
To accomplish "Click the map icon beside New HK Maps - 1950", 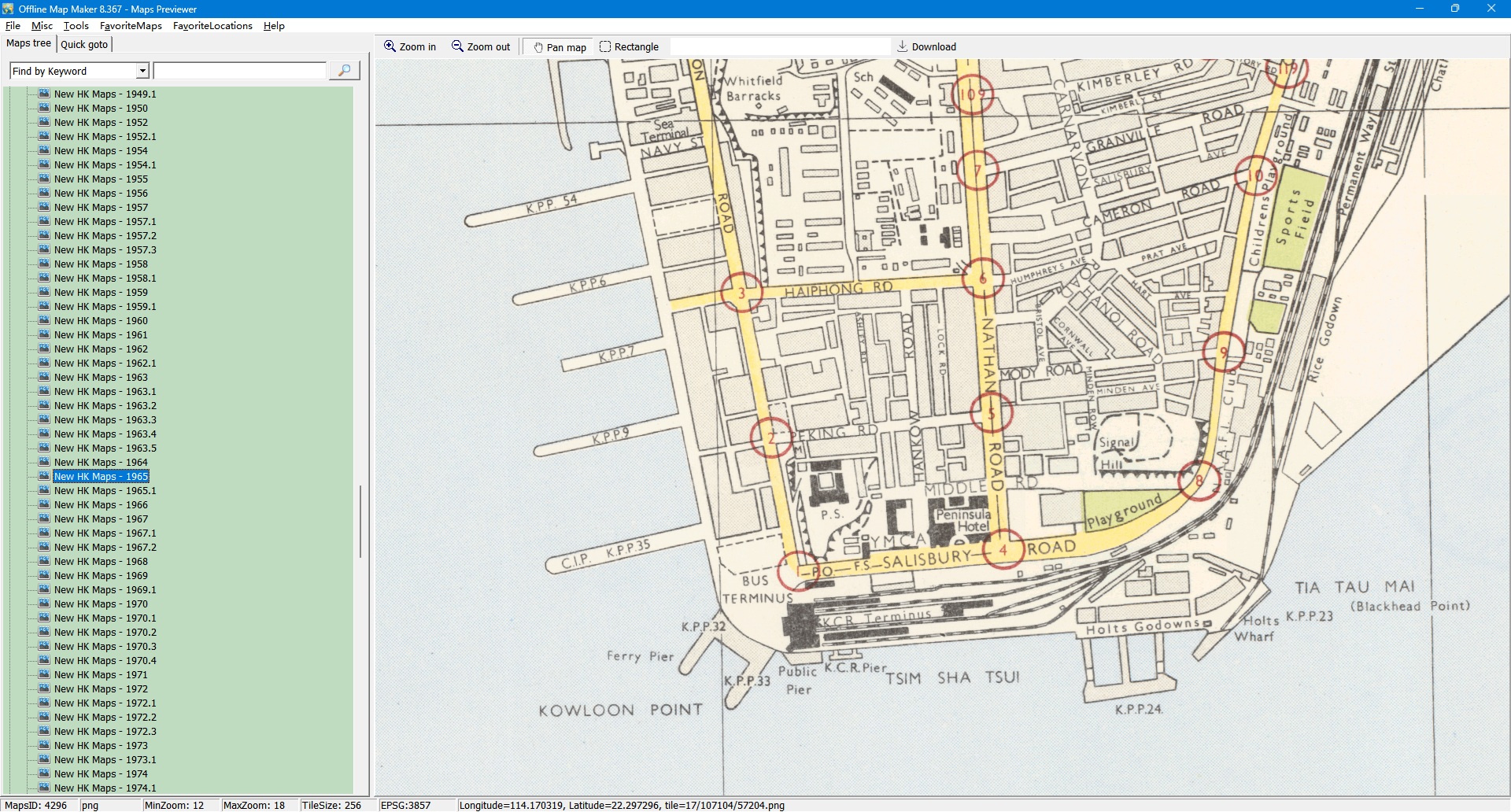I will point(44,108).
